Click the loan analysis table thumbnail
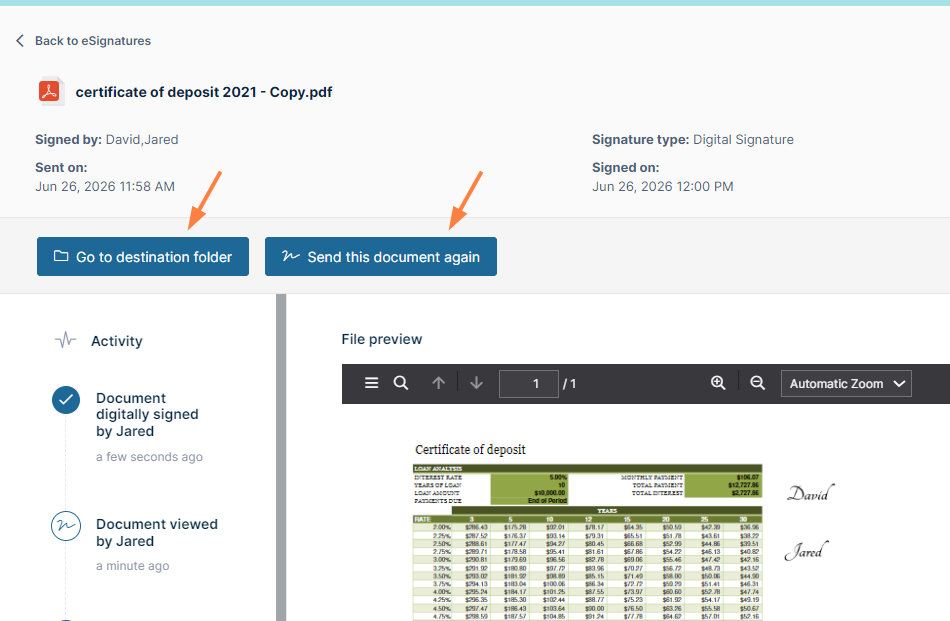950x621 pixels. coord(587,542)
